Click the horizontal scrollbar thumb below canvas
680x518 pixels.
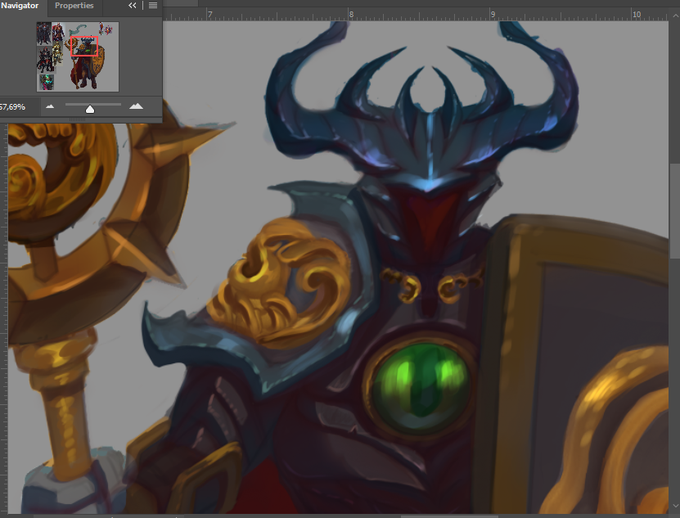[x=449, y=516]
